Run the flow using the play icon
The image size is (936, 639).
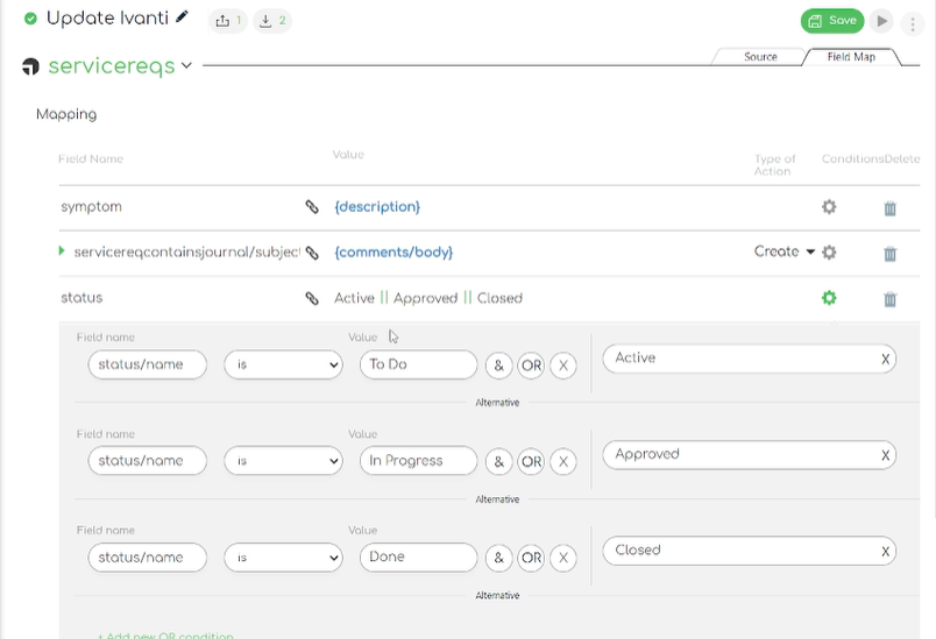tap(882, 20)
